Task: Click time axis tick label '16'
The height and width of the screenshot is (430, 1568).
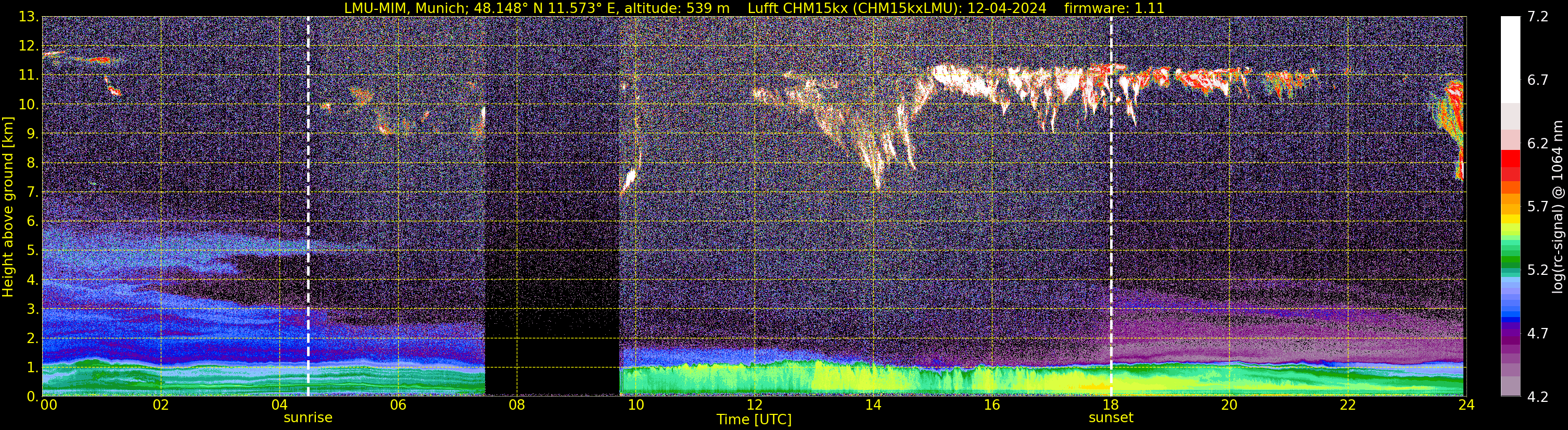Action: (991, 405)
